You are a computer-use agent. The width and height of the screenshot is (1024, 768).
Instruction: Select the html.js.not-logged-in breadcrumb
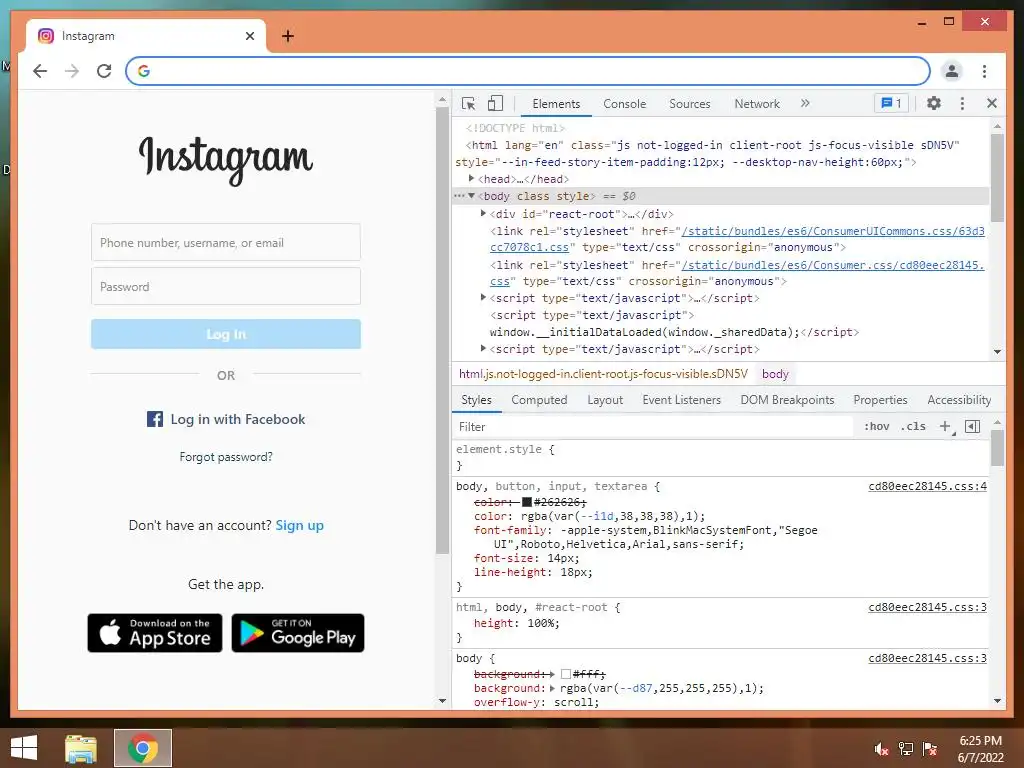click(603, 374)
